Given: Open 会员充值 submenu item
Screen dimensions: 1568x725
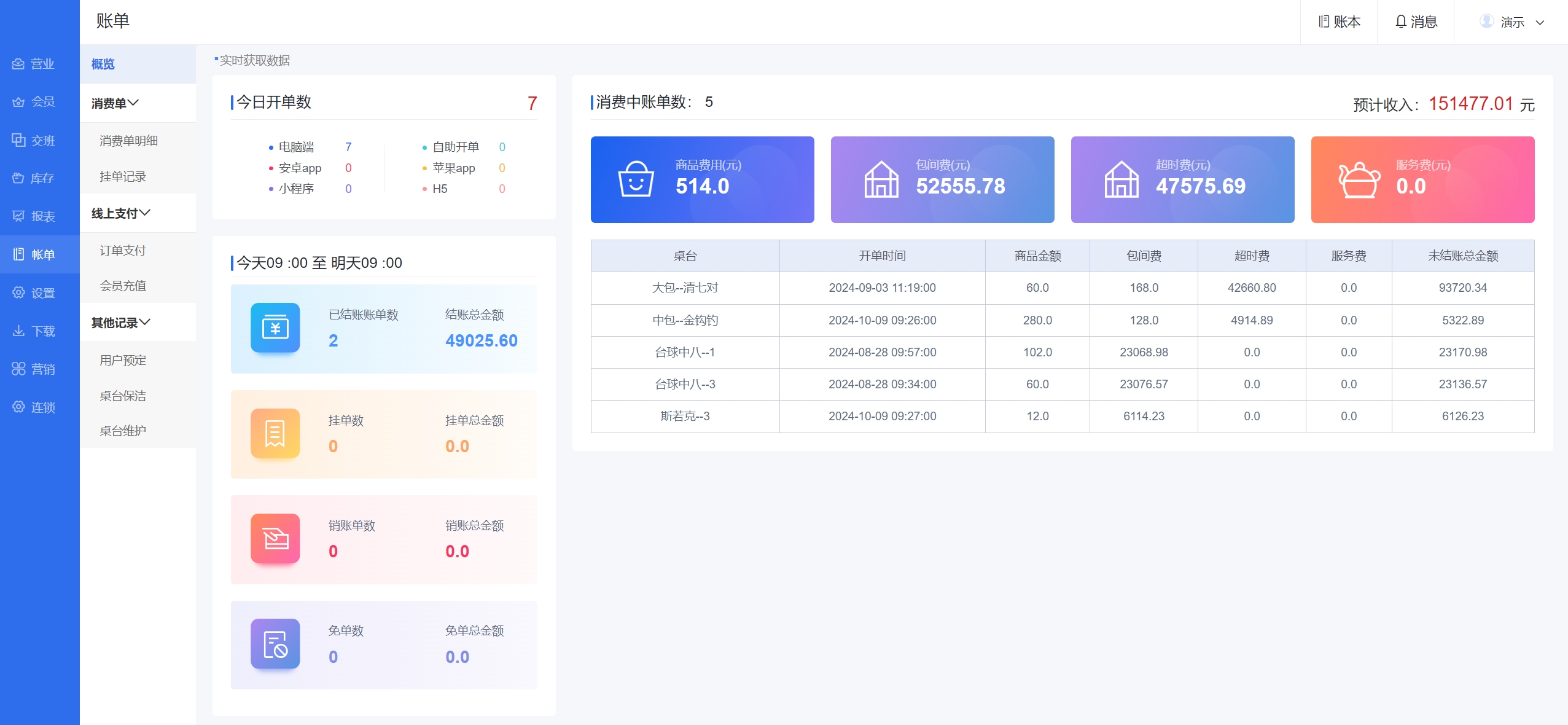Looking at the screenshot, I should [123, 286].
